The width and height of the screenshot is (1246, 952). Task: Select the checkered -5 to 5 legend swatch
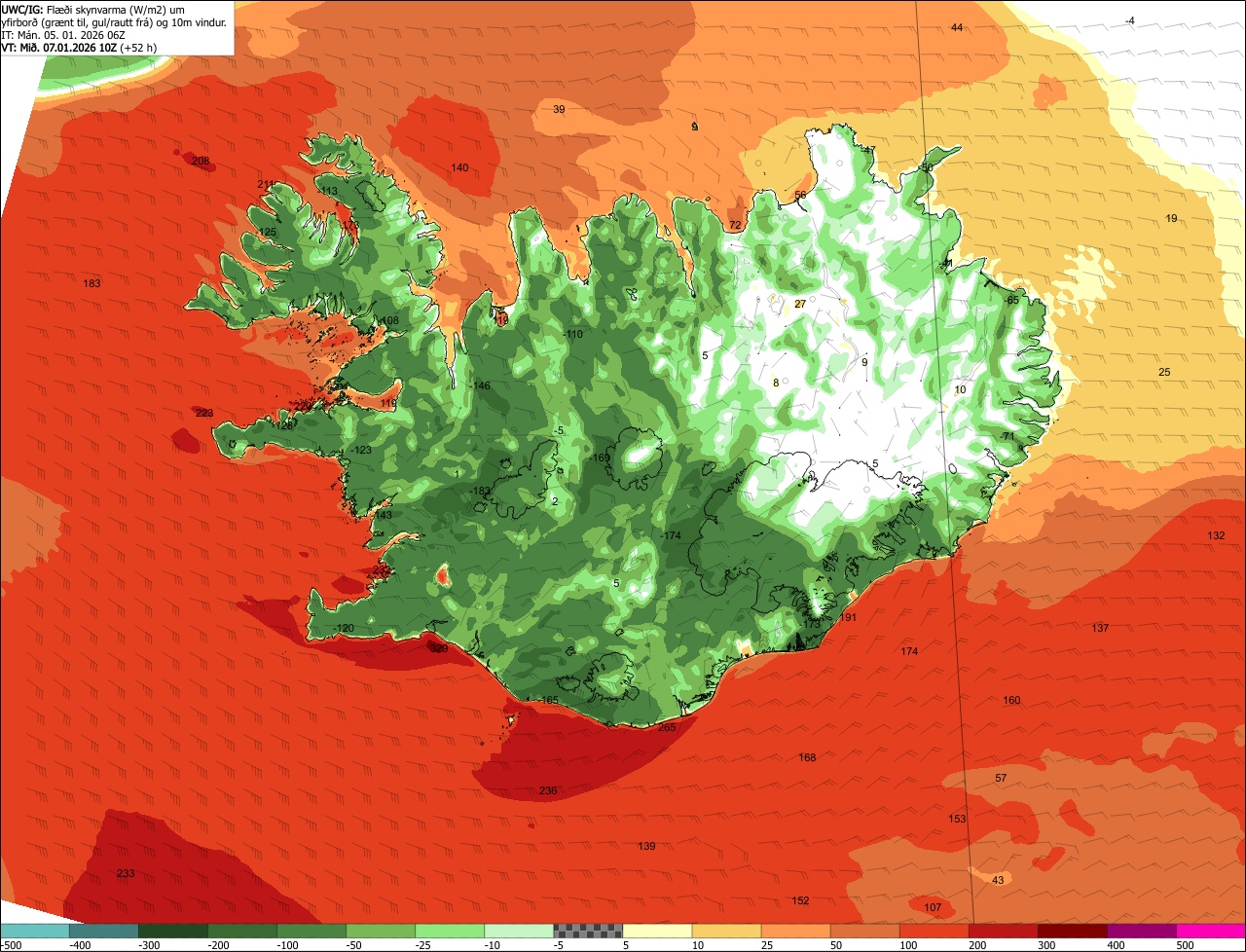[588, 931]
